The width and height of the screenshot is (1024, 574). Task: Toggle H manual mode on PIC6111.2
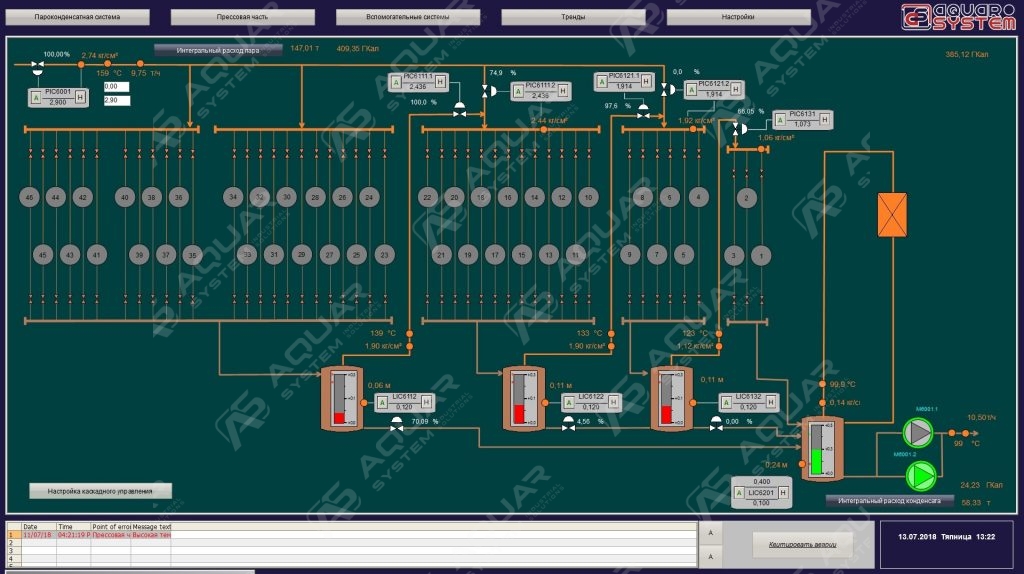pos(561,91)
